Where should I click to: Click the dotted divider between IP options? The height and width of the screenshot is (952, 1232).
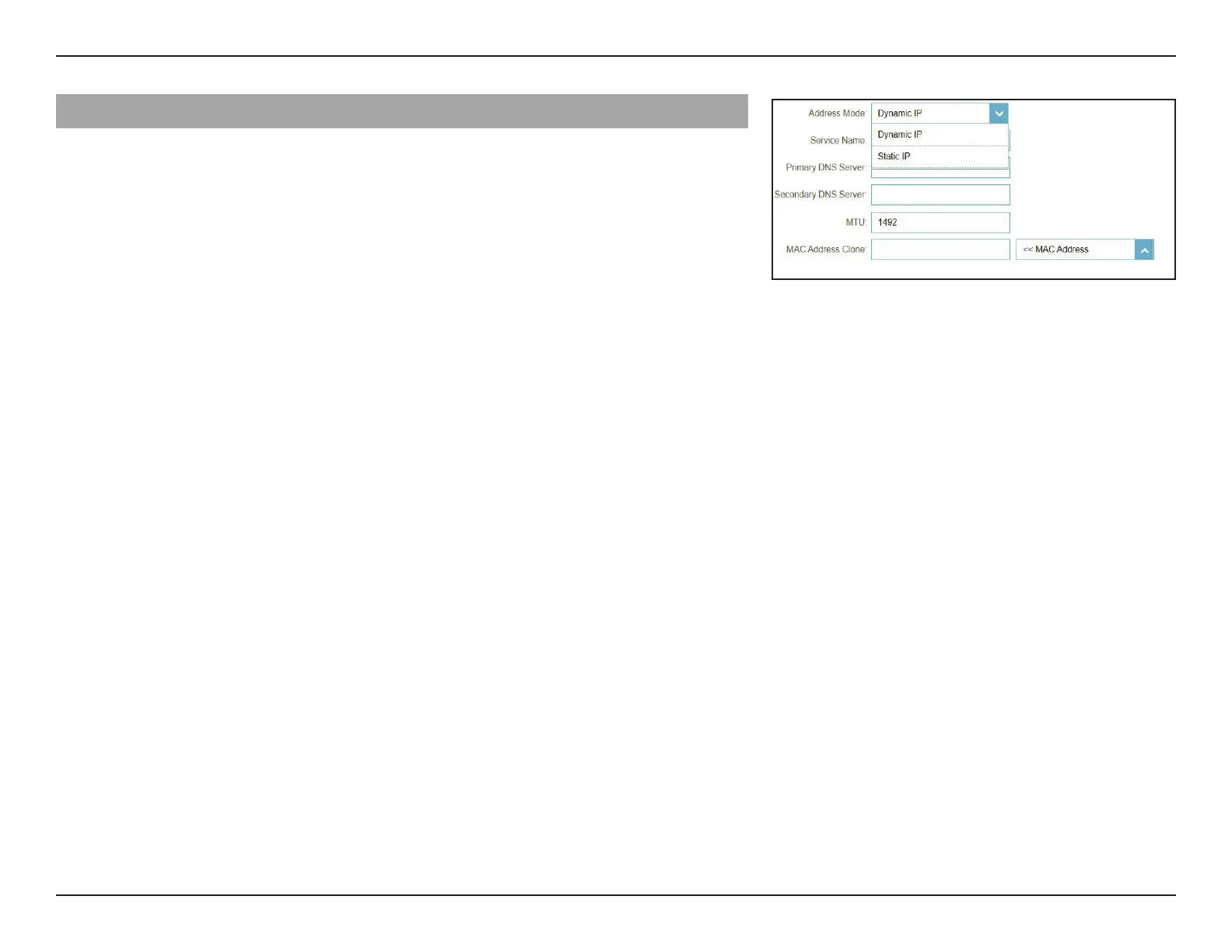(x=940, y=145)
